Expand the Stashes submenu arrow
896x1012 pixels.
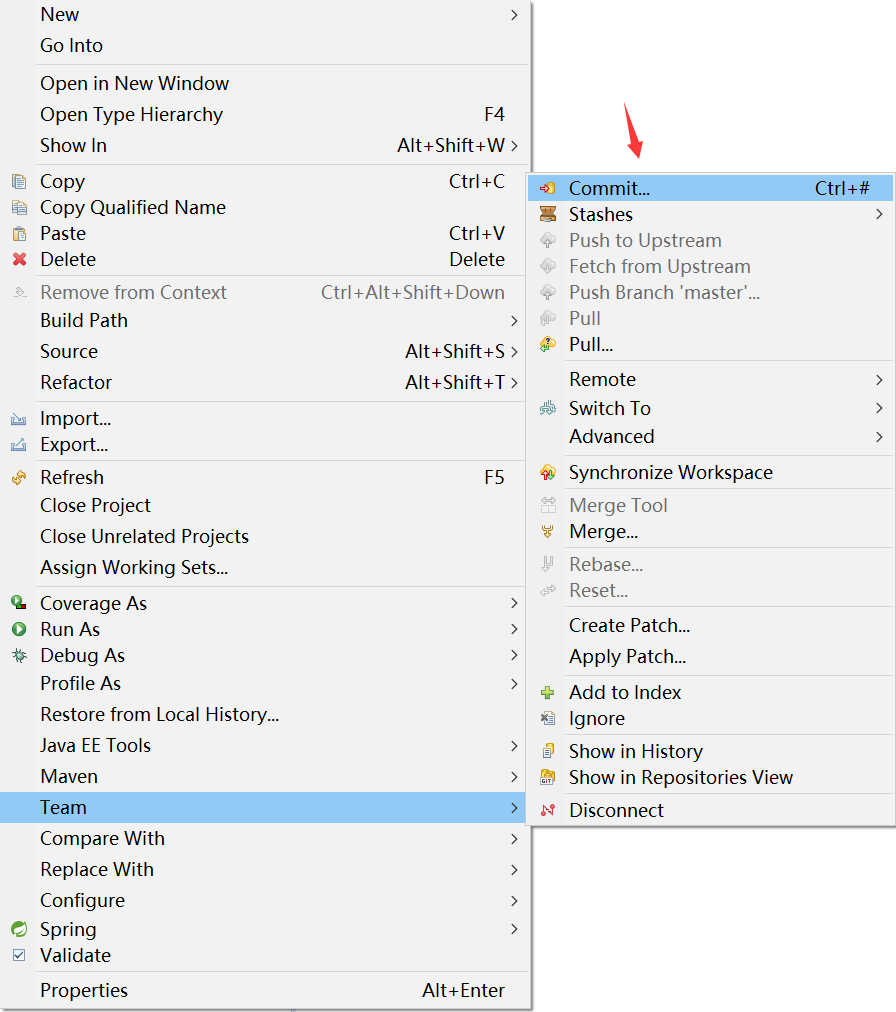point(879,214)
